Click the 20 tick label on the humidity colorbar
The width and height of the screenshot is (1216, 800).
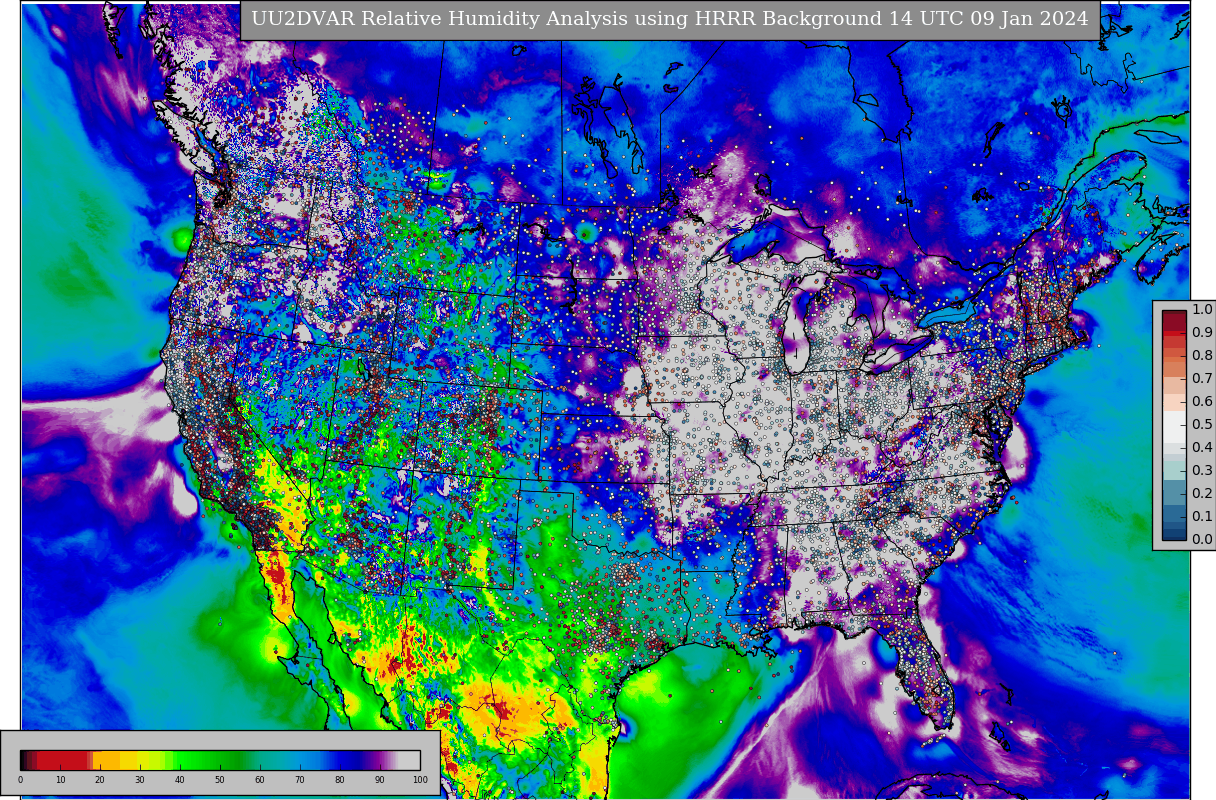click(100, 779)
